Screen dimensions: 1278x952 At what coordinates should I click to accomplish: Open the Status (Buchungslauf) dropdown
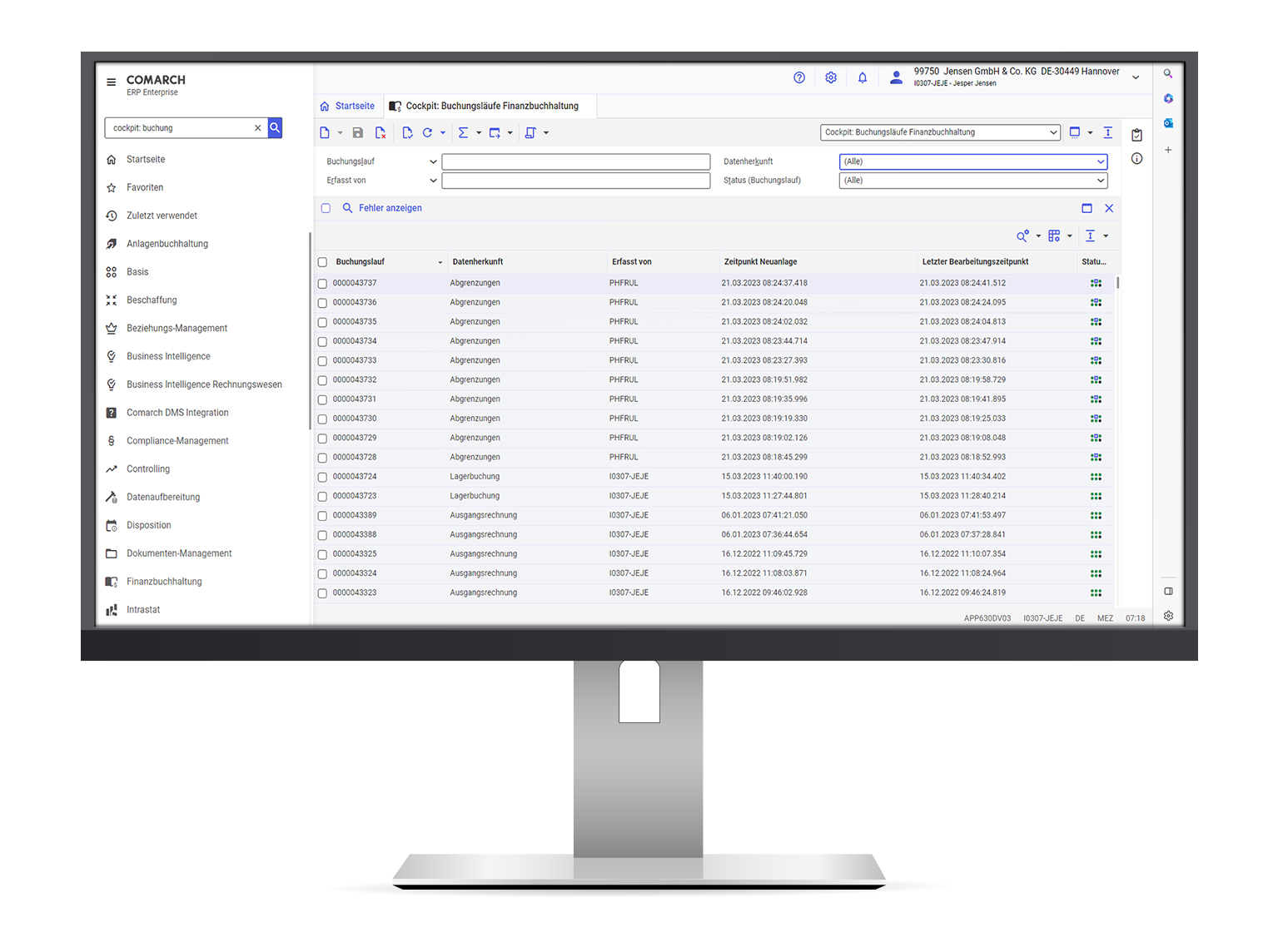[x=973, y=181]
